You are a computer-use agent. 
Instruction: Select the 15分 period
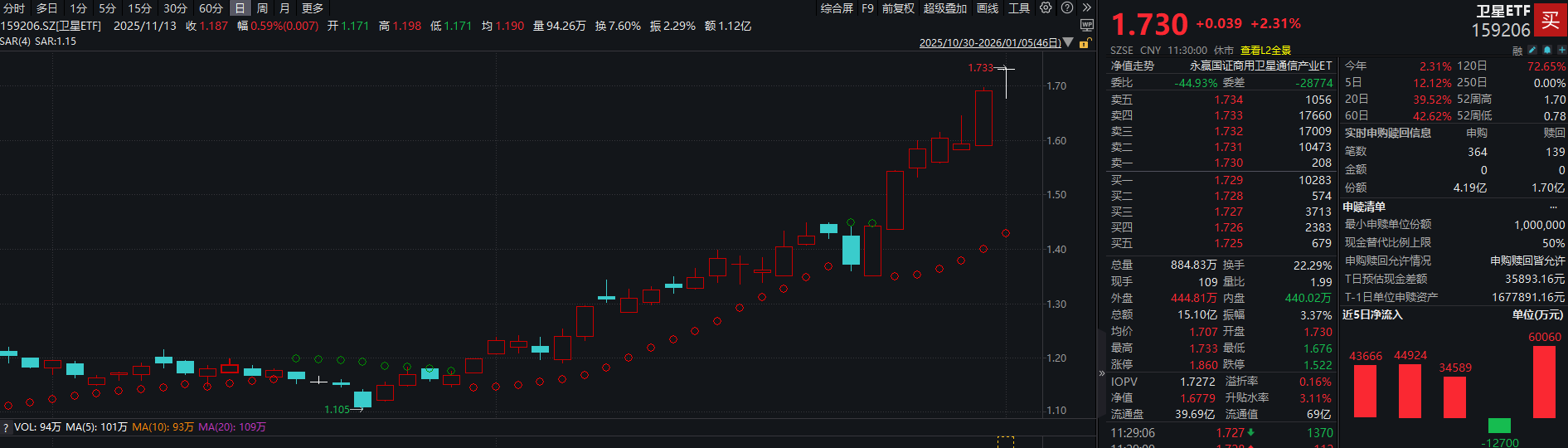139,8
